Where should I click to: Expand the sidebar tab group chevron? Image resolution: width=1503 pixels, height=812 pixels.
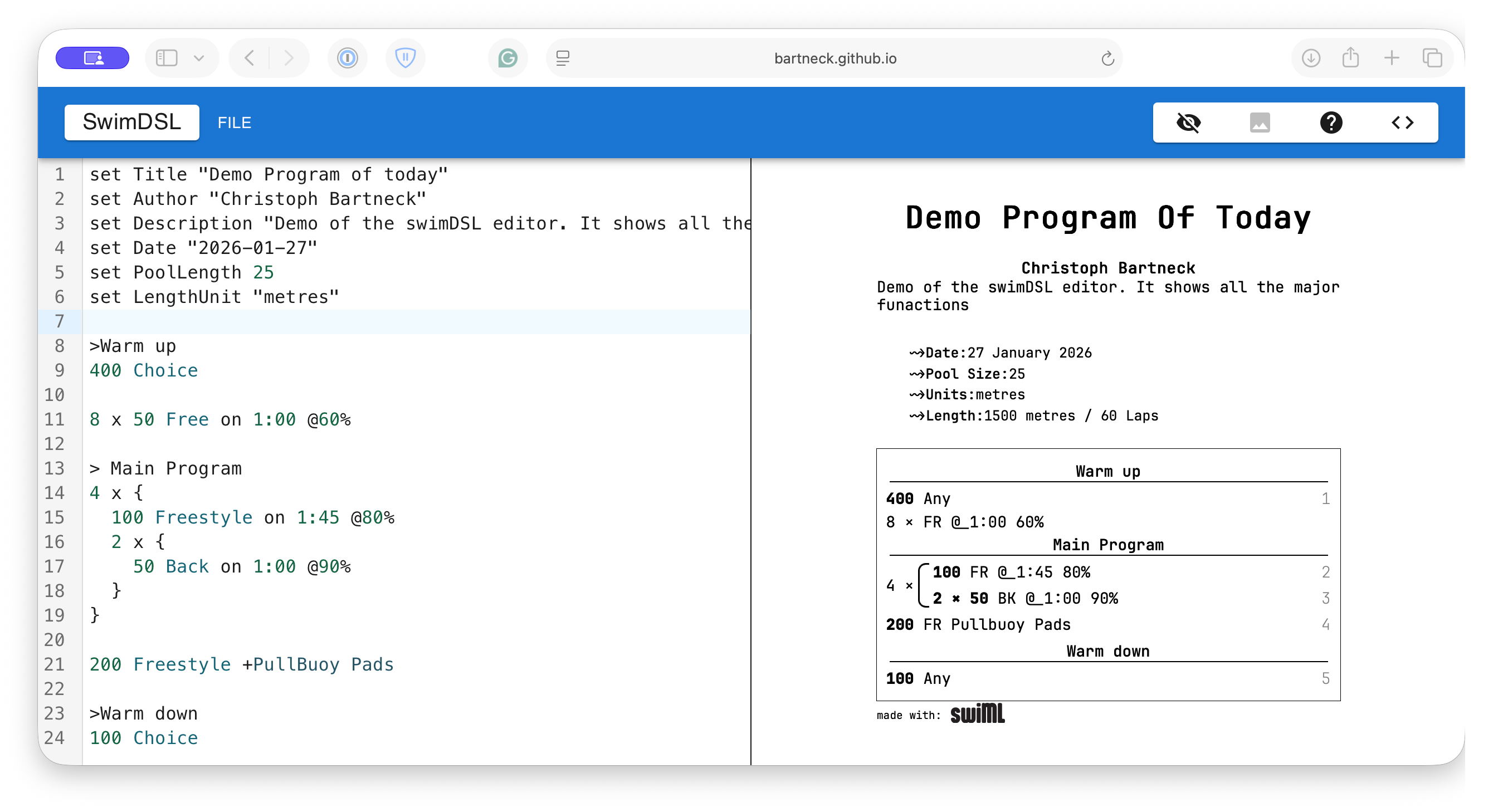[199, 58]
